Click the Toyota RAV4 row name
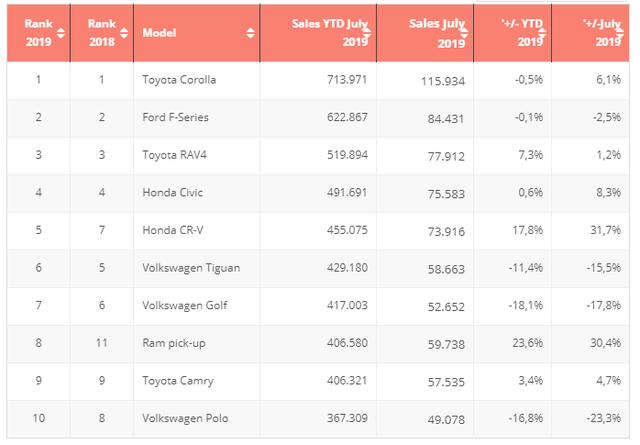 (x=174, y=155)
